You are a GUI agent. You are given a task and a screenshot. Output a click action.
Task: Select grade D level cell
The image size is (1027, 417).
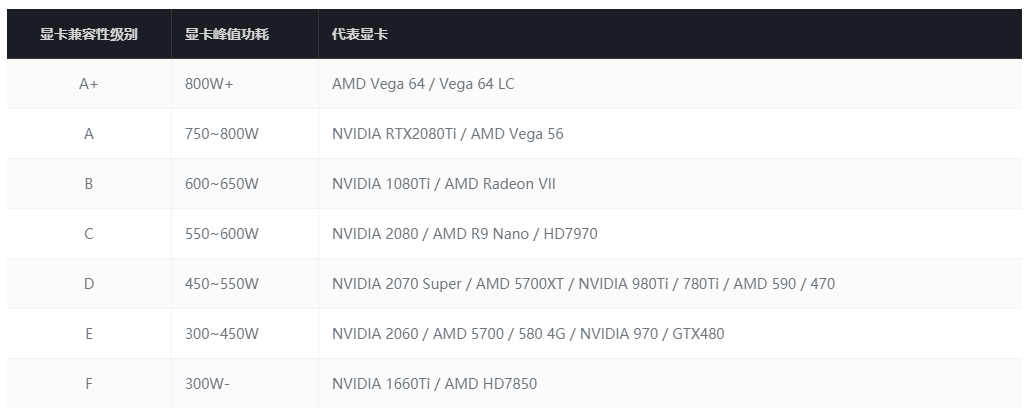coord(89,284)
